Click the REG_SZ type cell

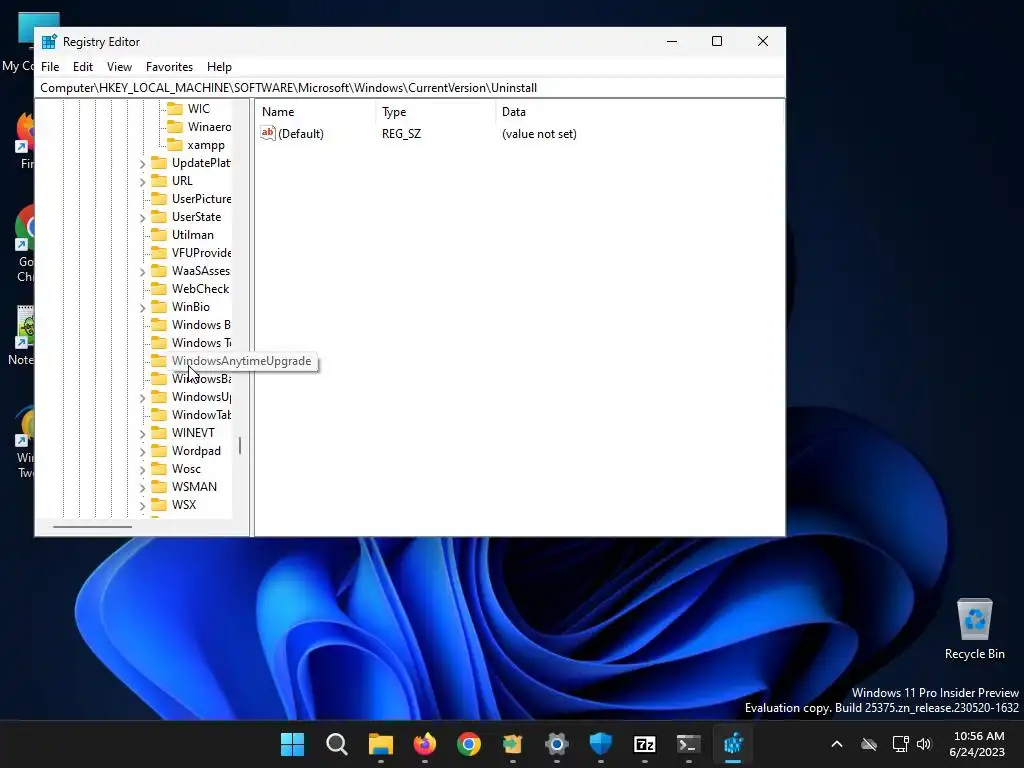(402, 134)
